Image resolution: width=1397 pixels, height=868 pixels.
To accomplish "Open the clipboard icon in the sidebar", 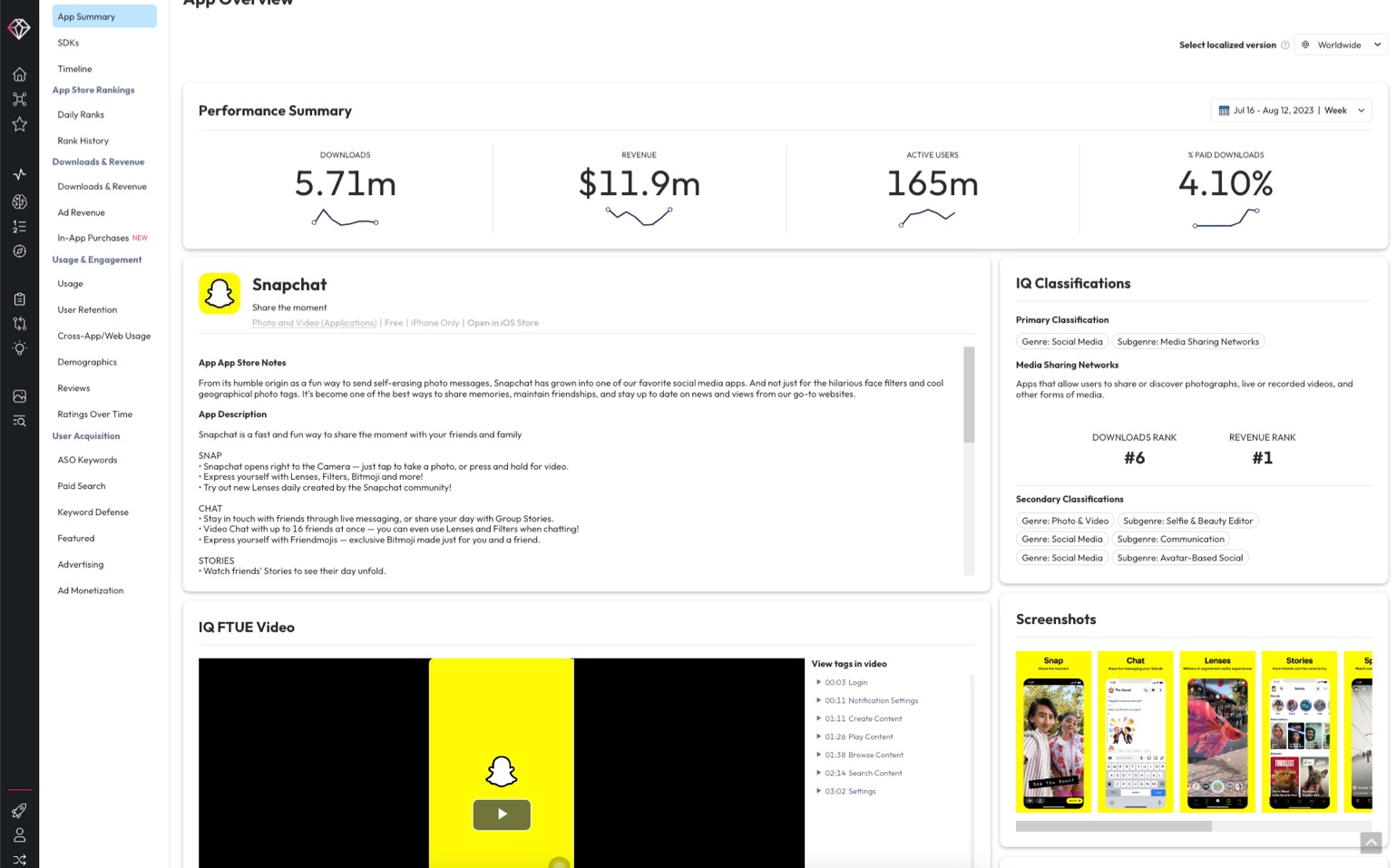I will 19,298.
